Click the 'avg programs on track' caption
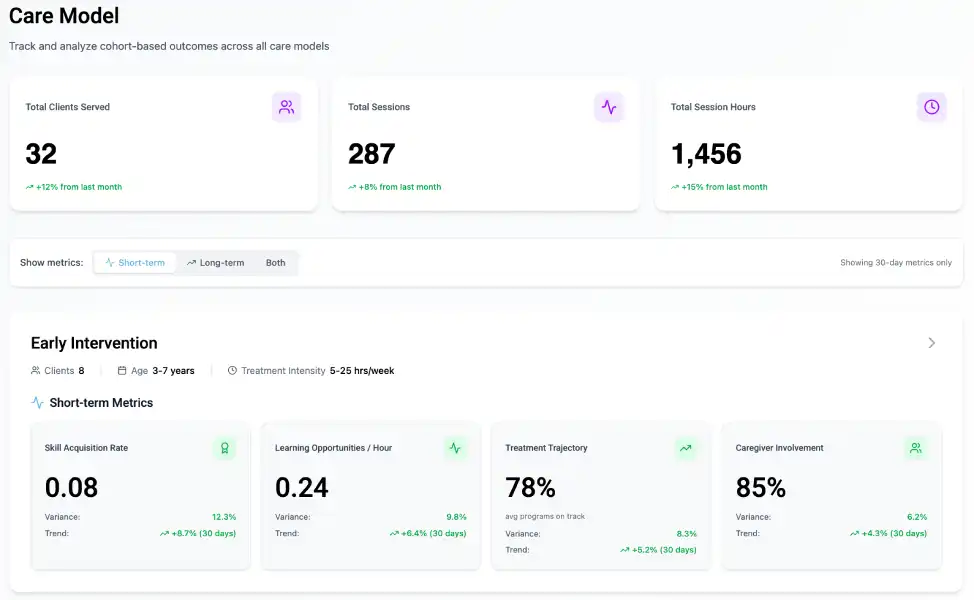974x600 pixels. pos(545,516)
